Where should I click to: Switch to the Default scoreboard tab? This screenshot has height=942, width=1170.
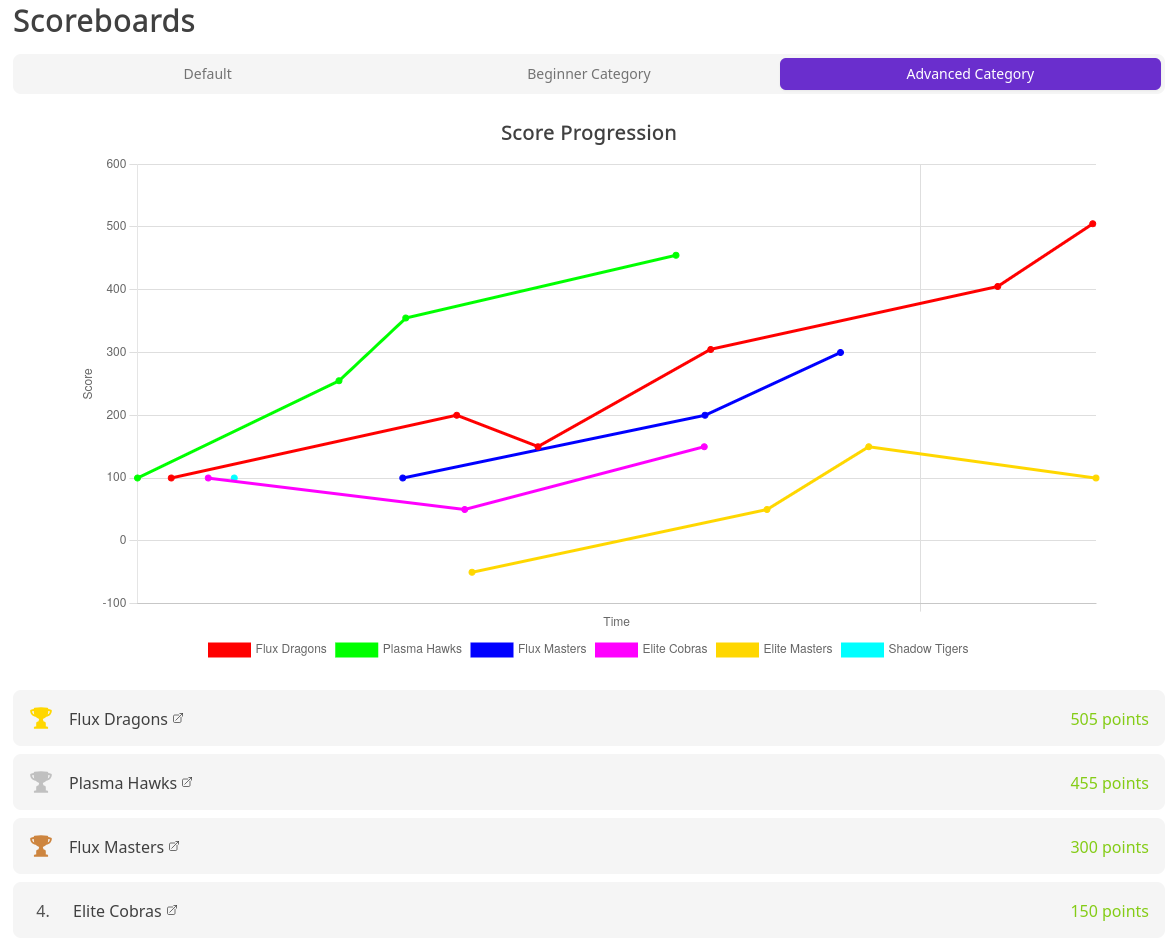pyautogui.click(x=207, y=74)
